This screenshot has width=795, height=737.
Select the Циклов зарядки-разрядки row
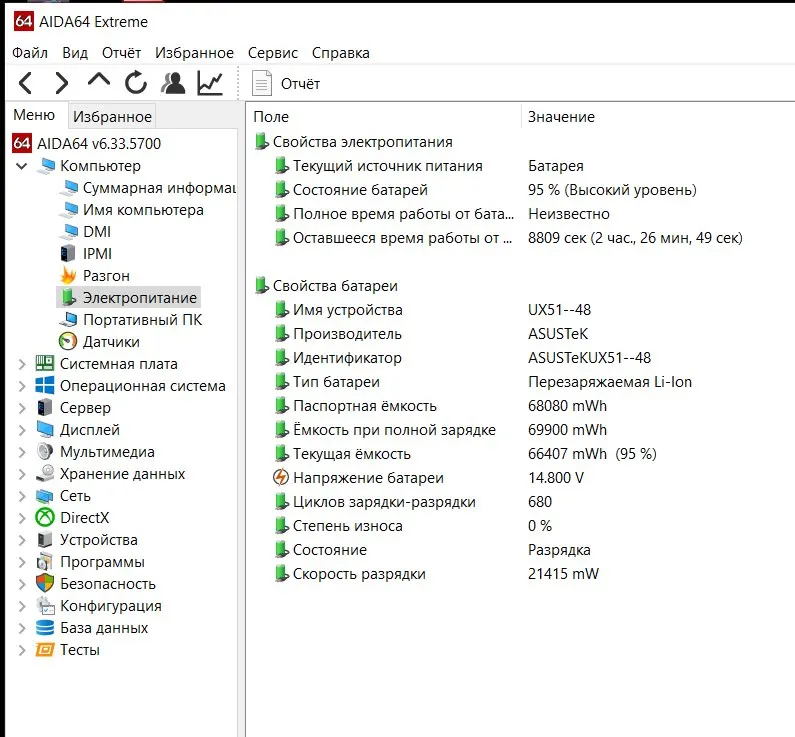coord(413,502)
